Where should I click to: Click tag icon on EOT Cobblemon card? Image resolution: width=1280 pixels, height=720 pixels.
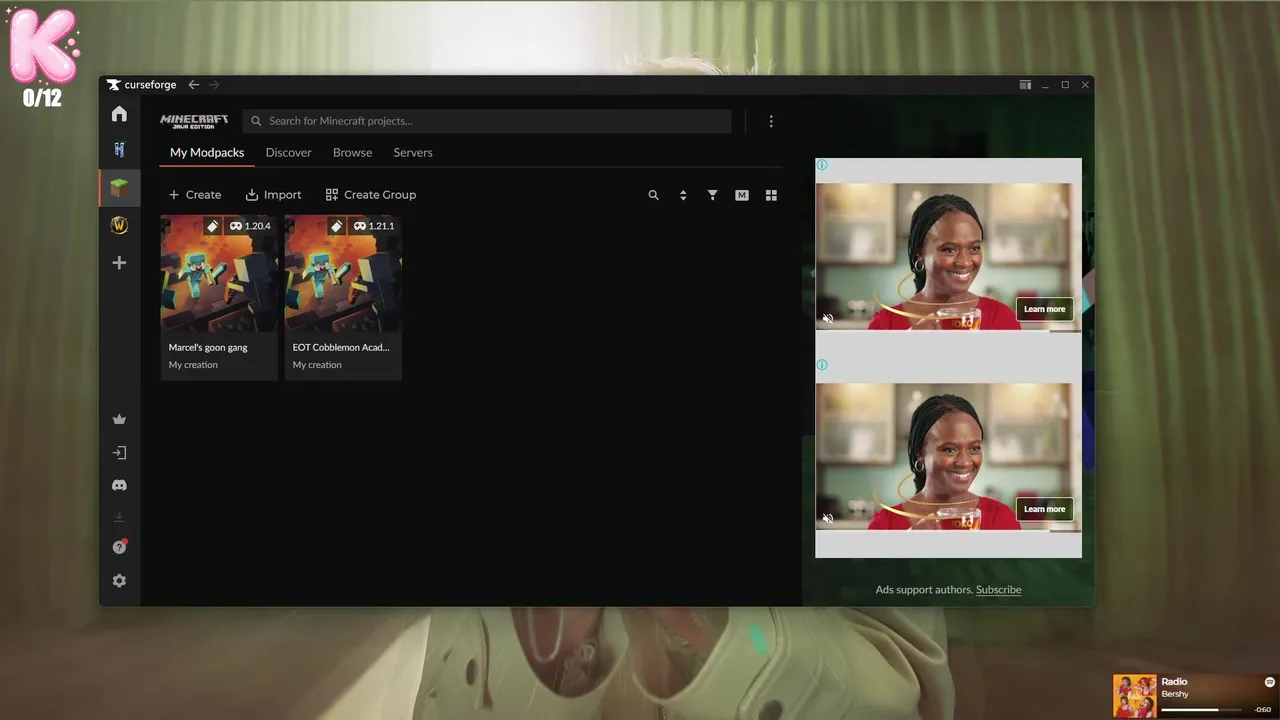[x=336, y=226]
